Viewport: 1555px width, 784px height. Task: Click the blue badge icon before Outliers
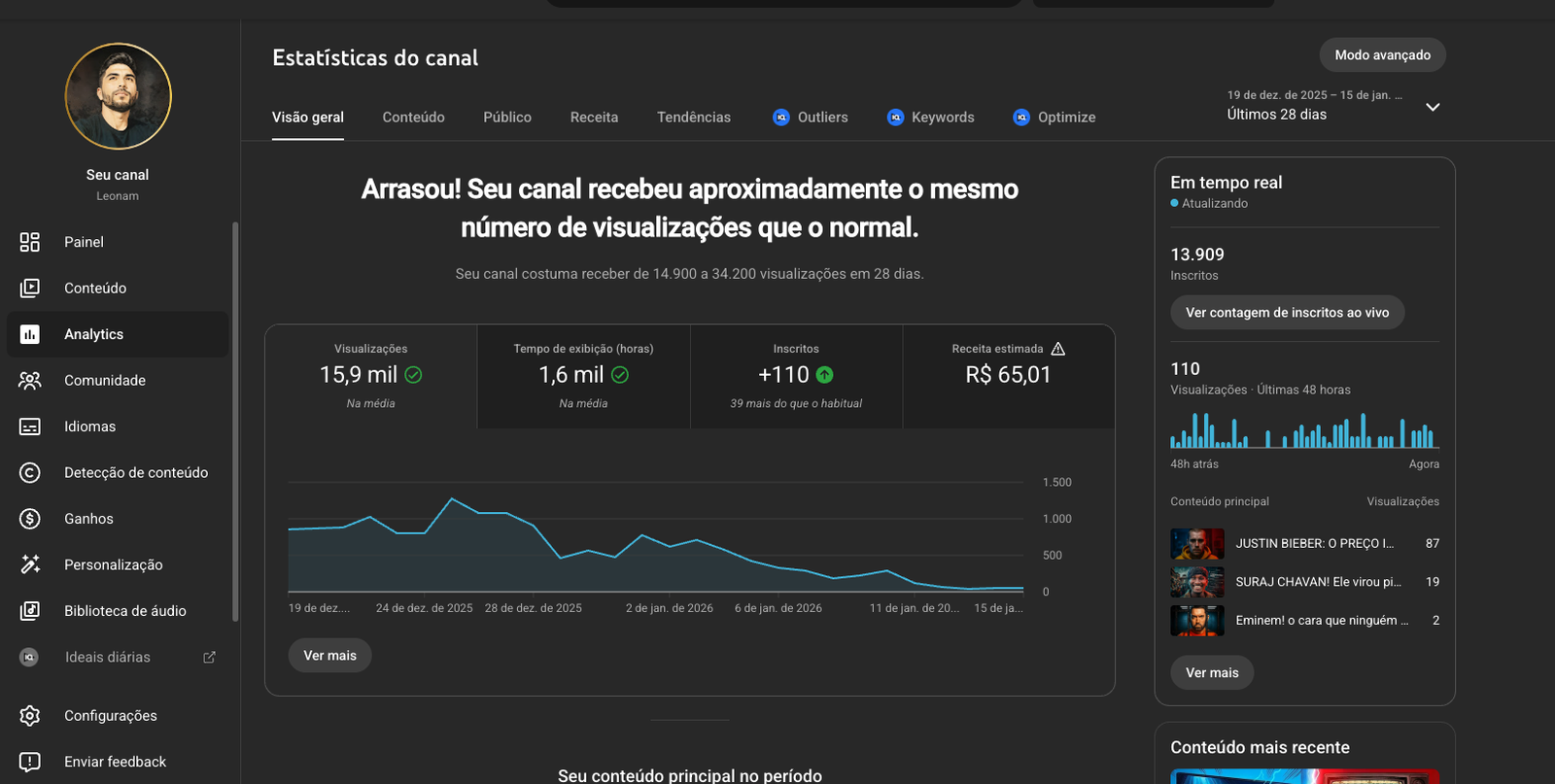pos(781,118)
